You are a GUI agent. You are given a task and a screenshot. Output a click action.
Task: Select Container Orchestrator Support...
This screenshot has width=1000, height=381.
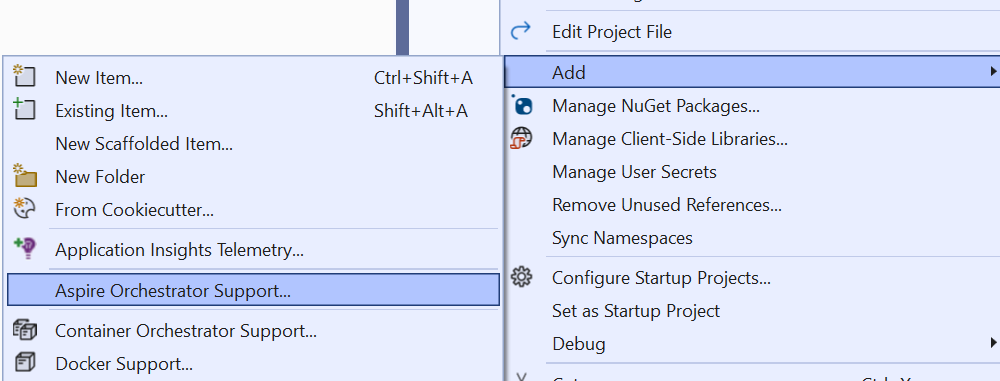point(253,331)
